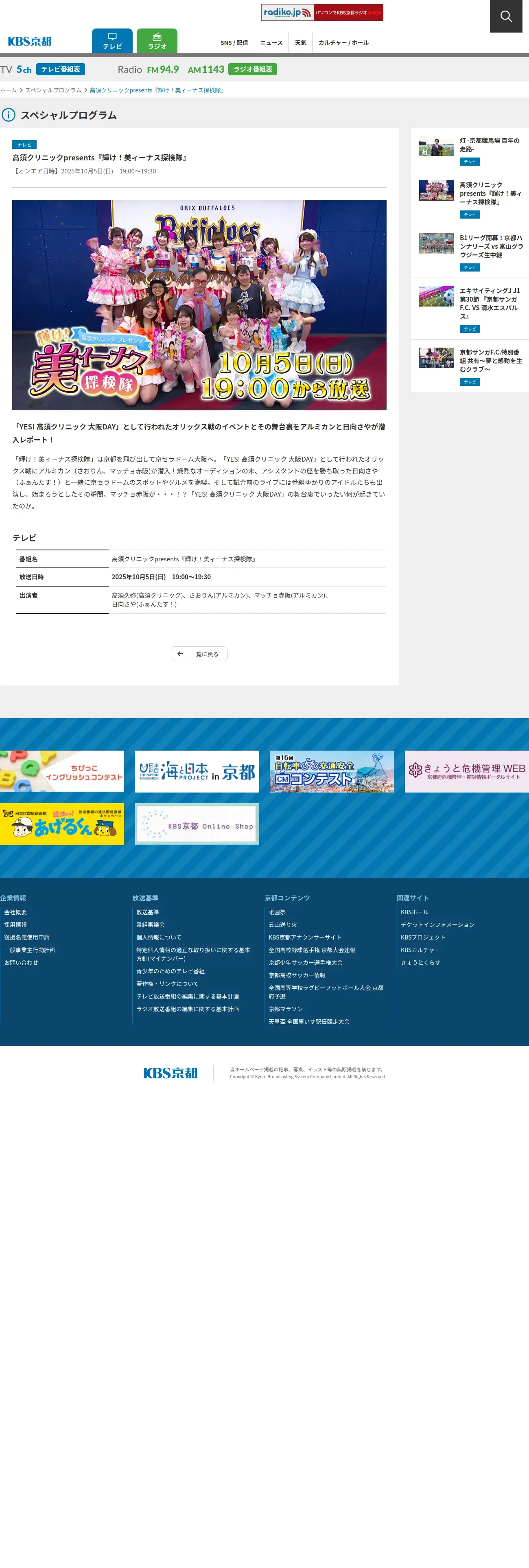529x1568 pixels.
Task: Open 京都マラソン footer link
Action: coord(286,1009)
